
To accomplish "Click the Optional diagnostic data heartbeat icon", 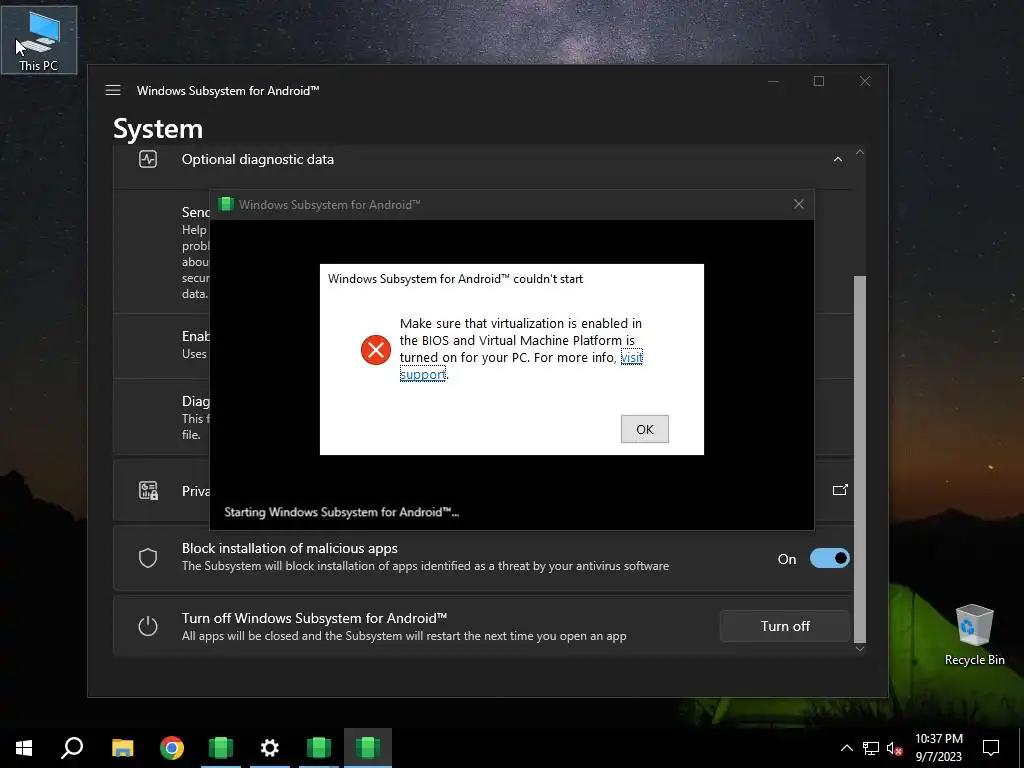I will click(x=148, y=159).
